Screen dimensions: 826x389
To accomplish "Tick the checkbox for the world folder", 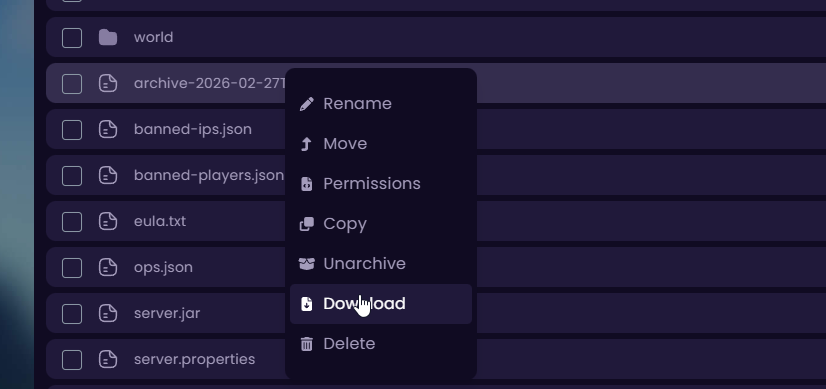I will [72, 38].
